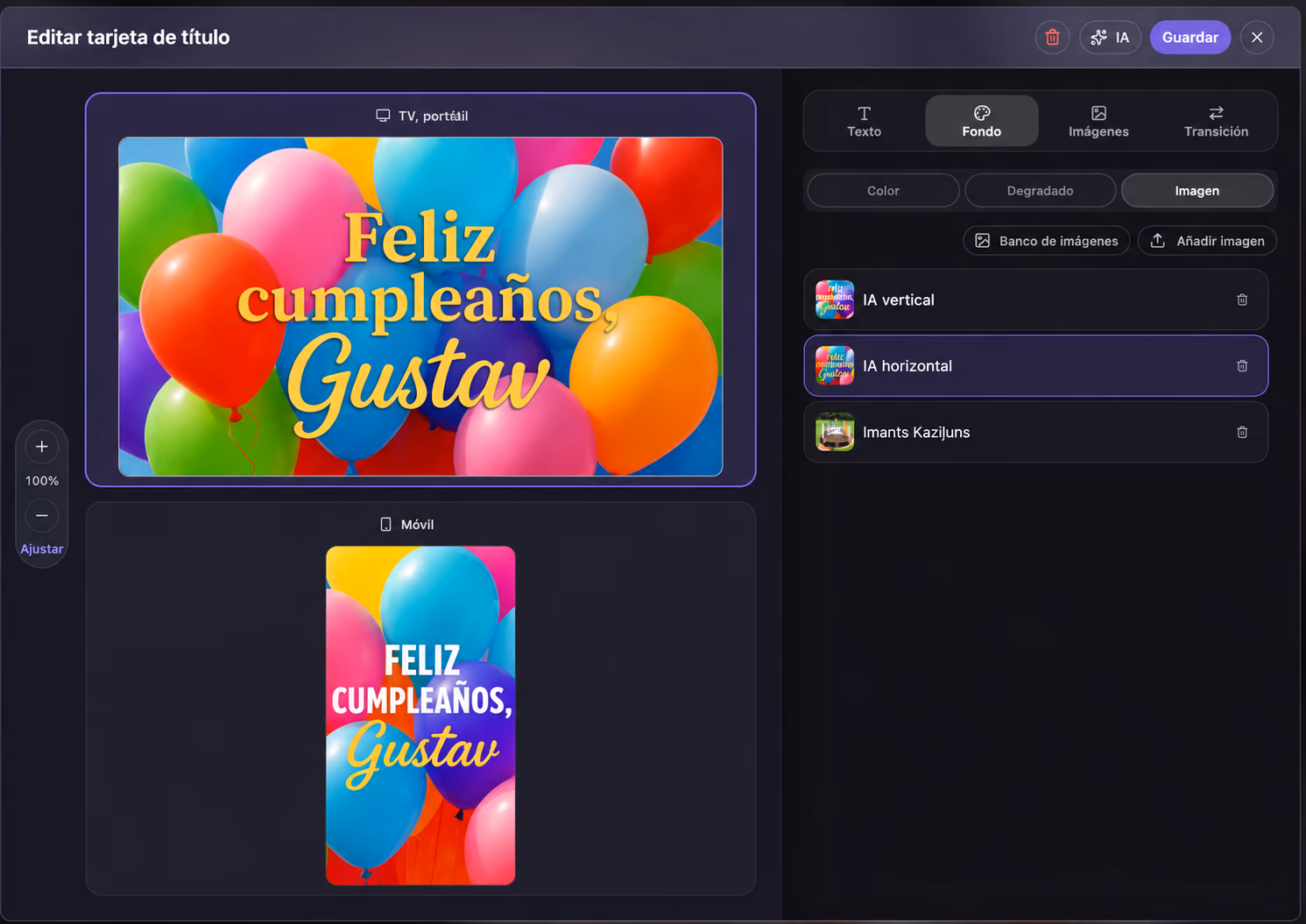The image size is (1306, 924).
Task: Delete title card with red trash icon
Action: pyautogui.click(x=1052, y=38)
